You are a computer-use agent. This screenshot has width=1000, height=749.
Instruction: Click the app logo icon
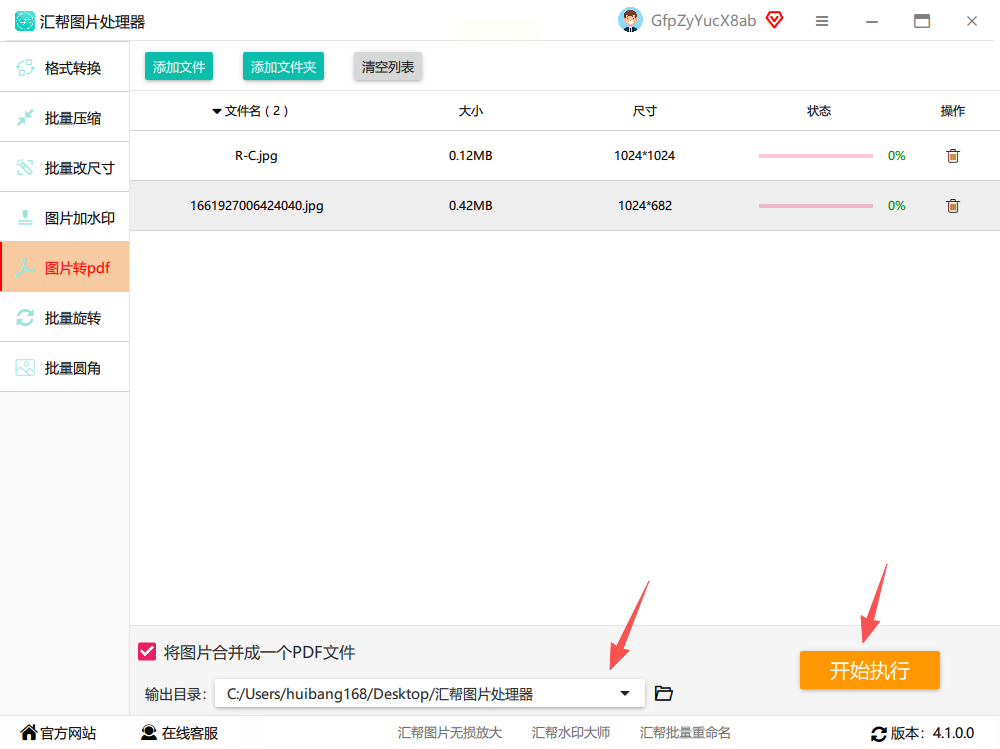pos(25,21)
